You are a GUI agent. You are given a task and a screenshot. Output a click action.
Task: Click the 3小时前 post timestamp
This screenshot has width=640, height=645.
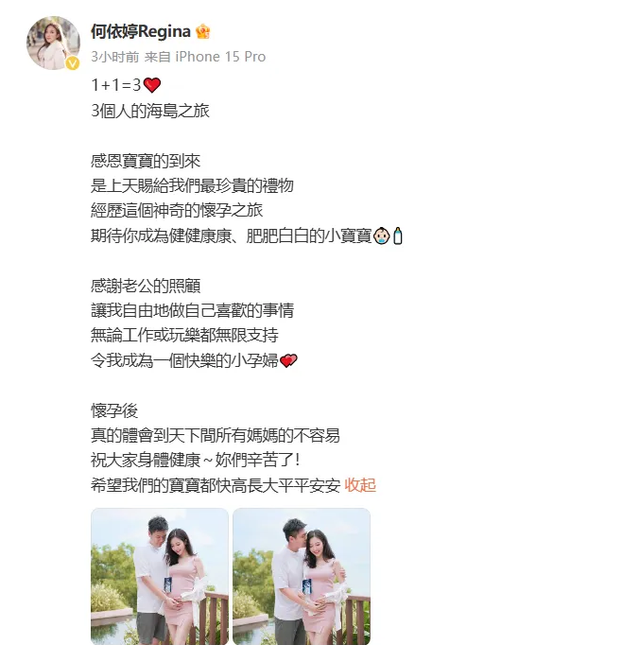coord(115,57)
